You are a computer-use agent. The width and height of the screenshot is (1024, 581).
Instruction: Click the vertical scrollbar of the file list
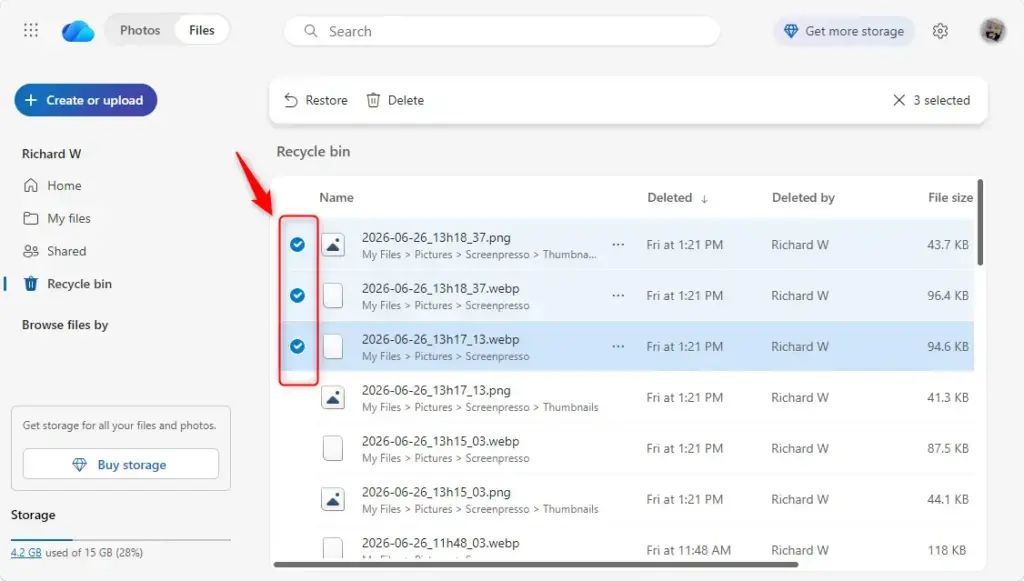[x=980, y=222]
